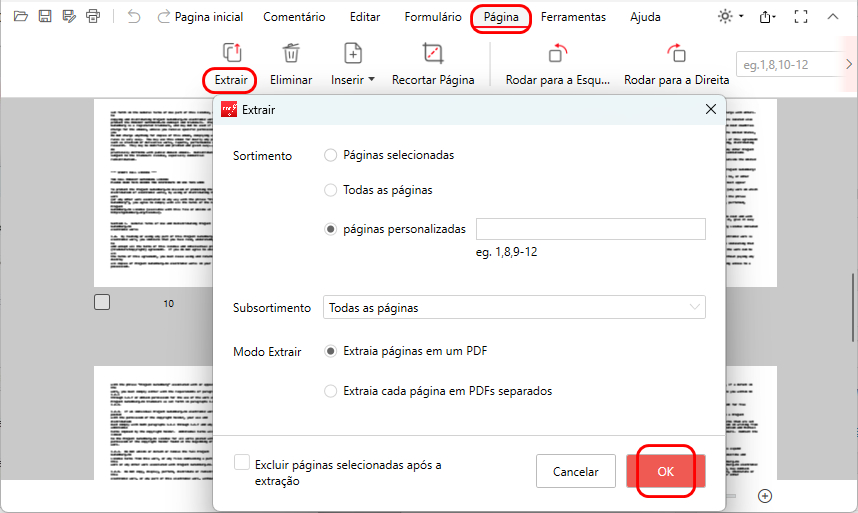
Task: Undo the last action
Action: tap(134, 16)
